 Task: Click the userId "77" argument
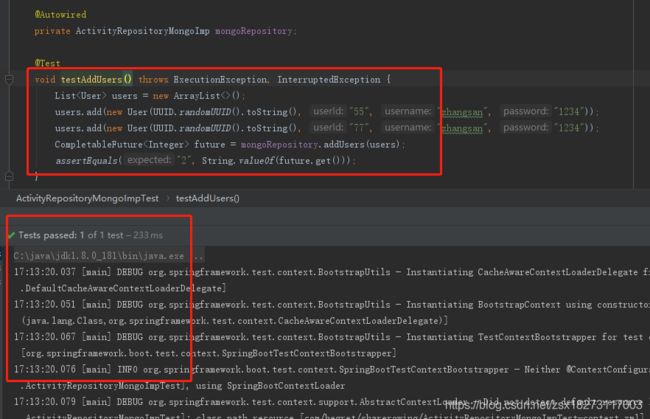pos(360,128)
